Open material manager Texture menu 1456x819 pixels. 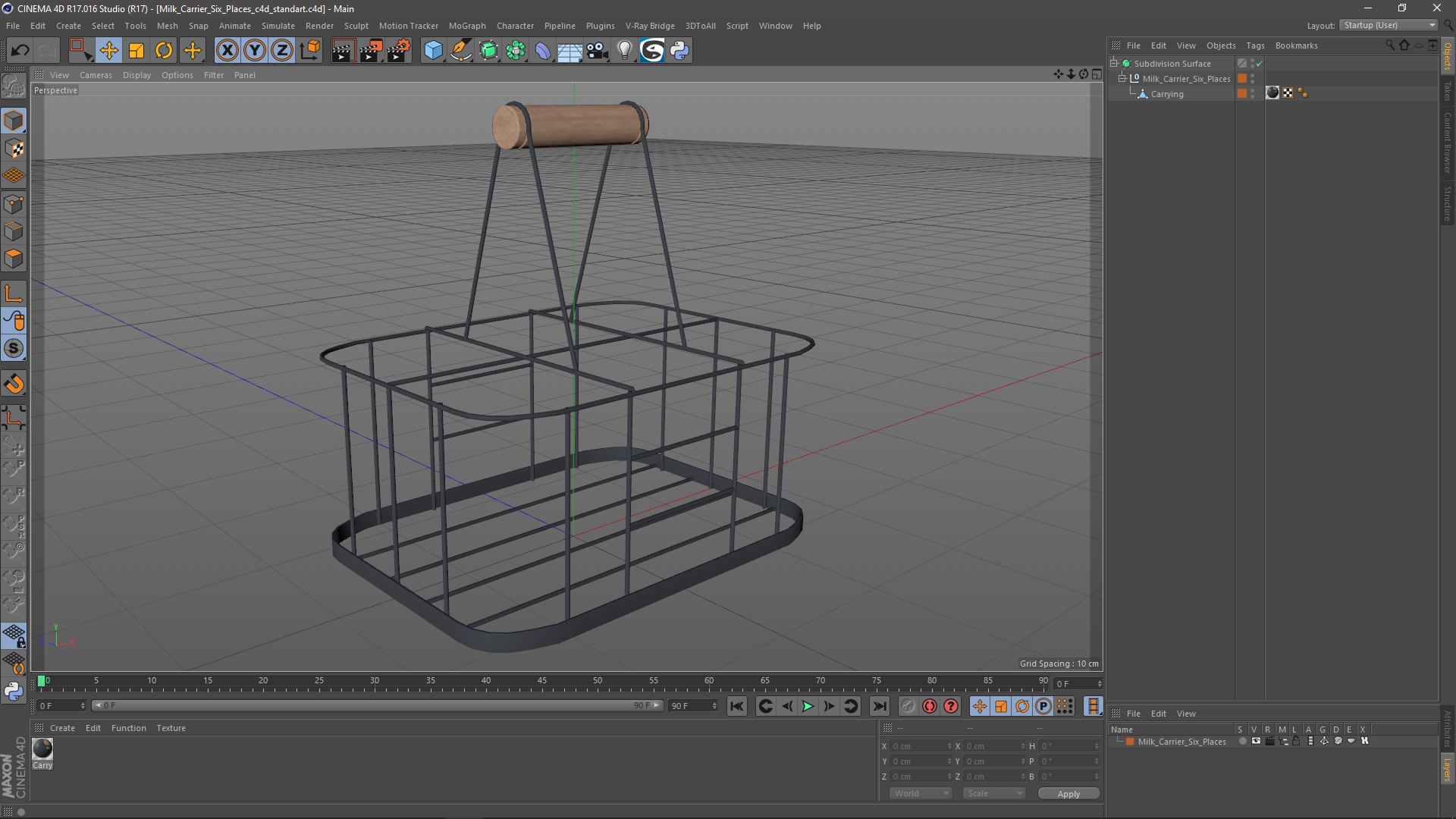(171, 728)
